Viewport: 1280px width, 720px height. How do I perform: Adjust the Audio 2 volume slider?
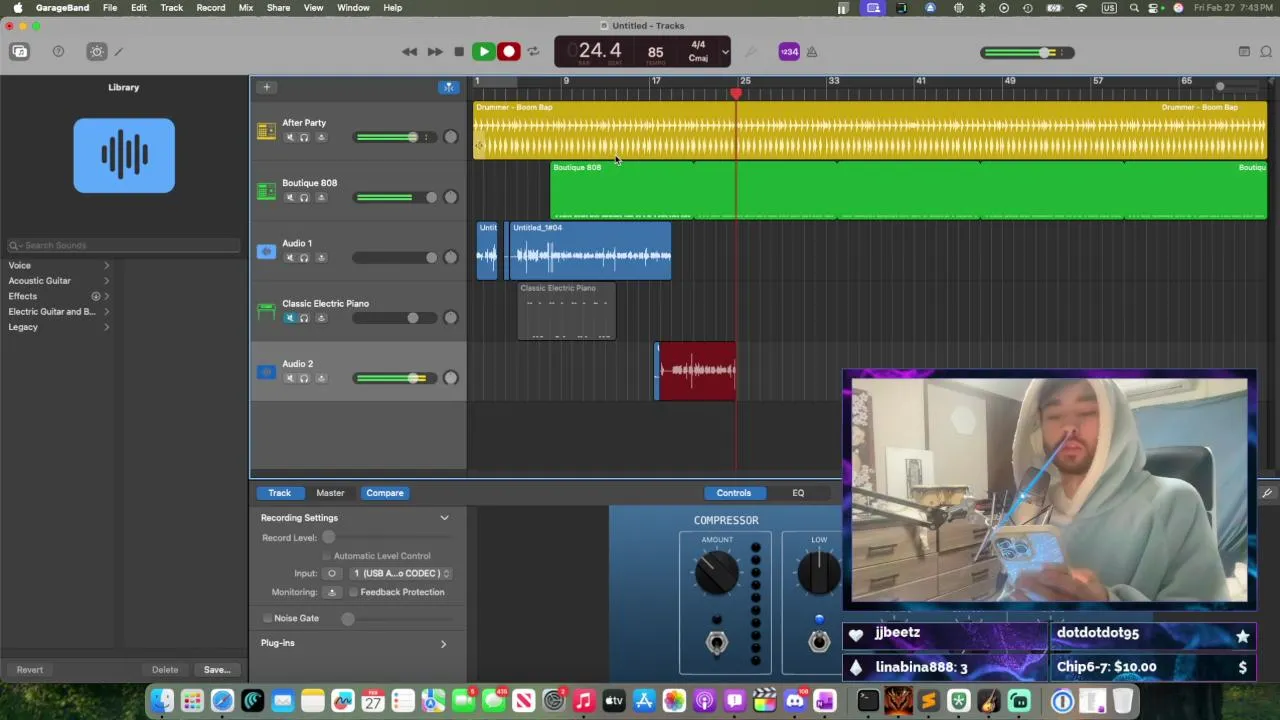395,378
